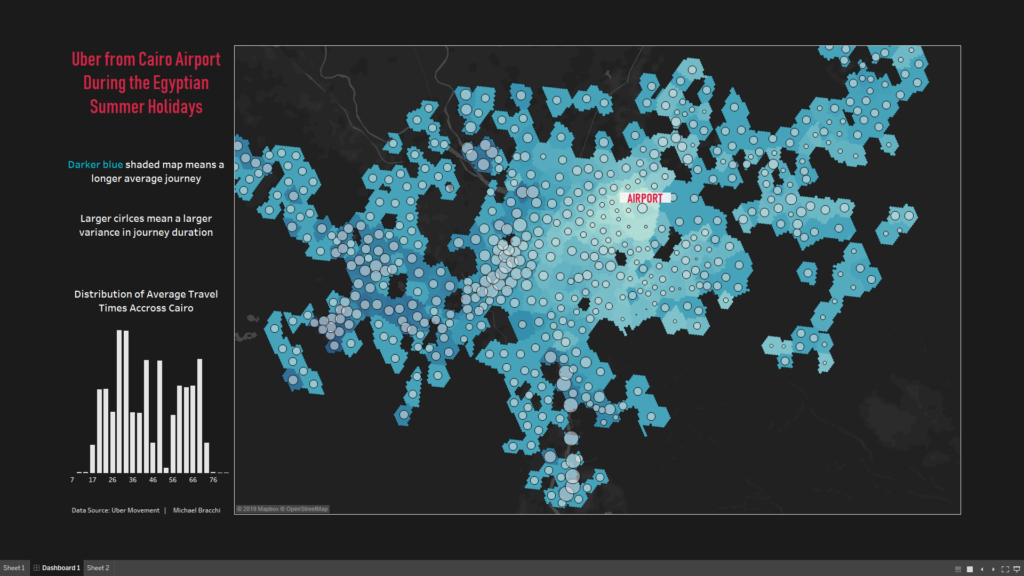
Task: Go to next sheet arrow
Action: pos(993,569)
